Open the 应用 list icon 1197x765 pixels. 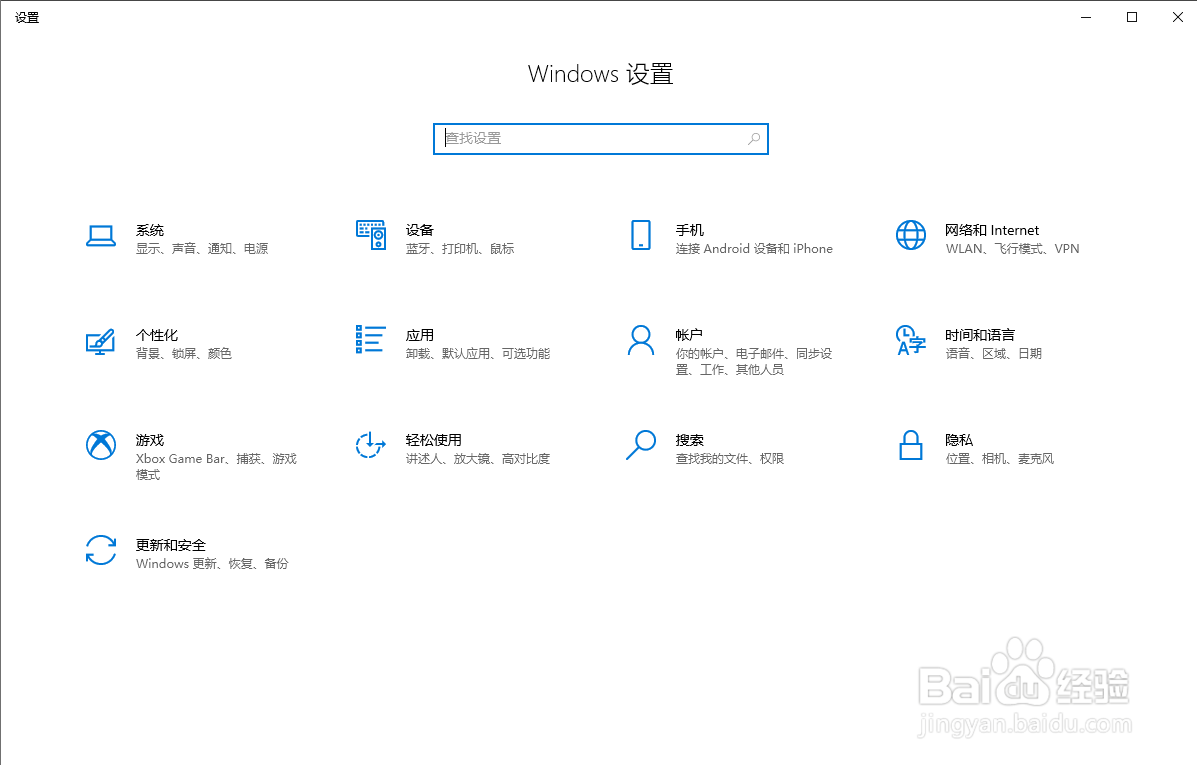(370, 340)
